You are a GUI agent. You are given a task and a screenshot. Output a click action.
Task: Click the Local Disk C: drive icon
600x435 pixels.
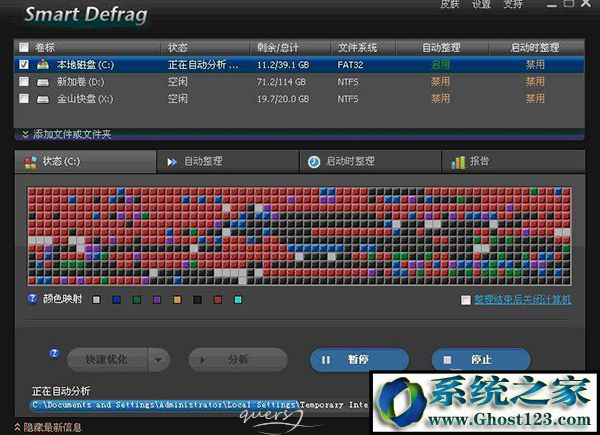click(42, 64)
